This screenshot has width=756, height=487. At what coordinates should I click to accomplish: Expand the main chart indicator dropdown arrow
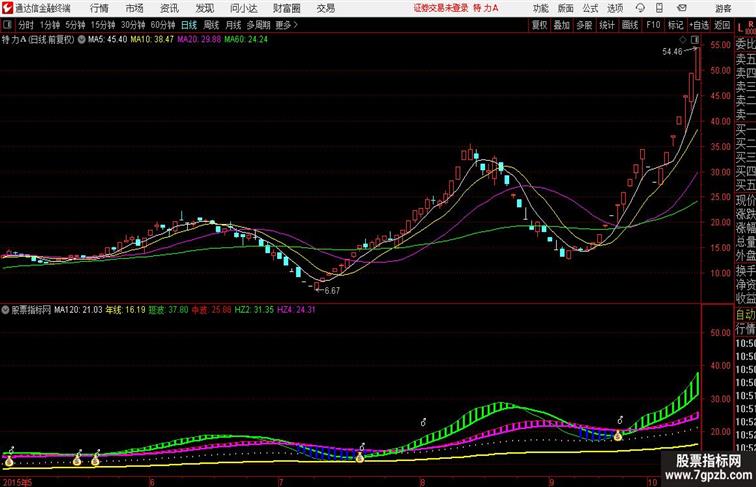click(81, 40)
